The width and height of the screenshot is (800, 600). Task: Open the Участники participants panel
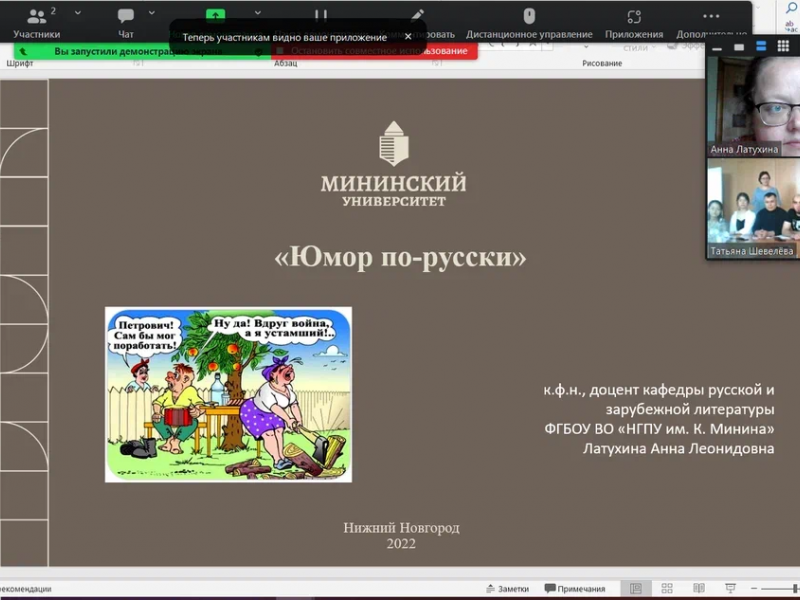36,22
